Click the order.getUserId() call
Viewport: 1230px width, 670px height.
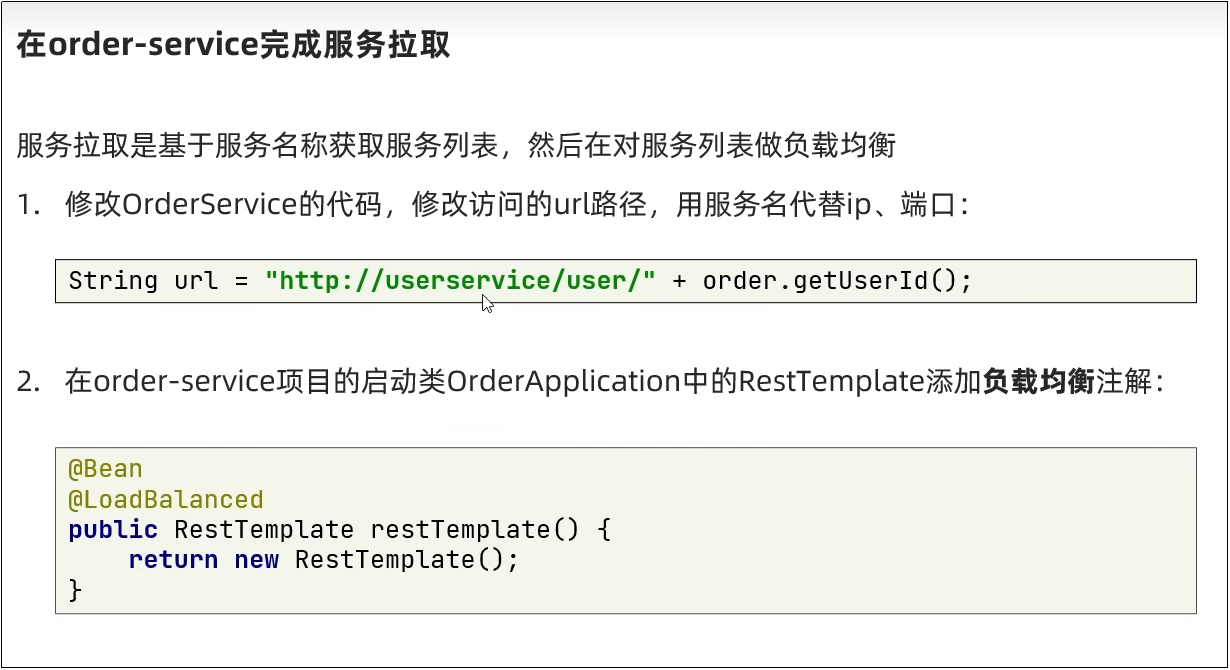837,280
